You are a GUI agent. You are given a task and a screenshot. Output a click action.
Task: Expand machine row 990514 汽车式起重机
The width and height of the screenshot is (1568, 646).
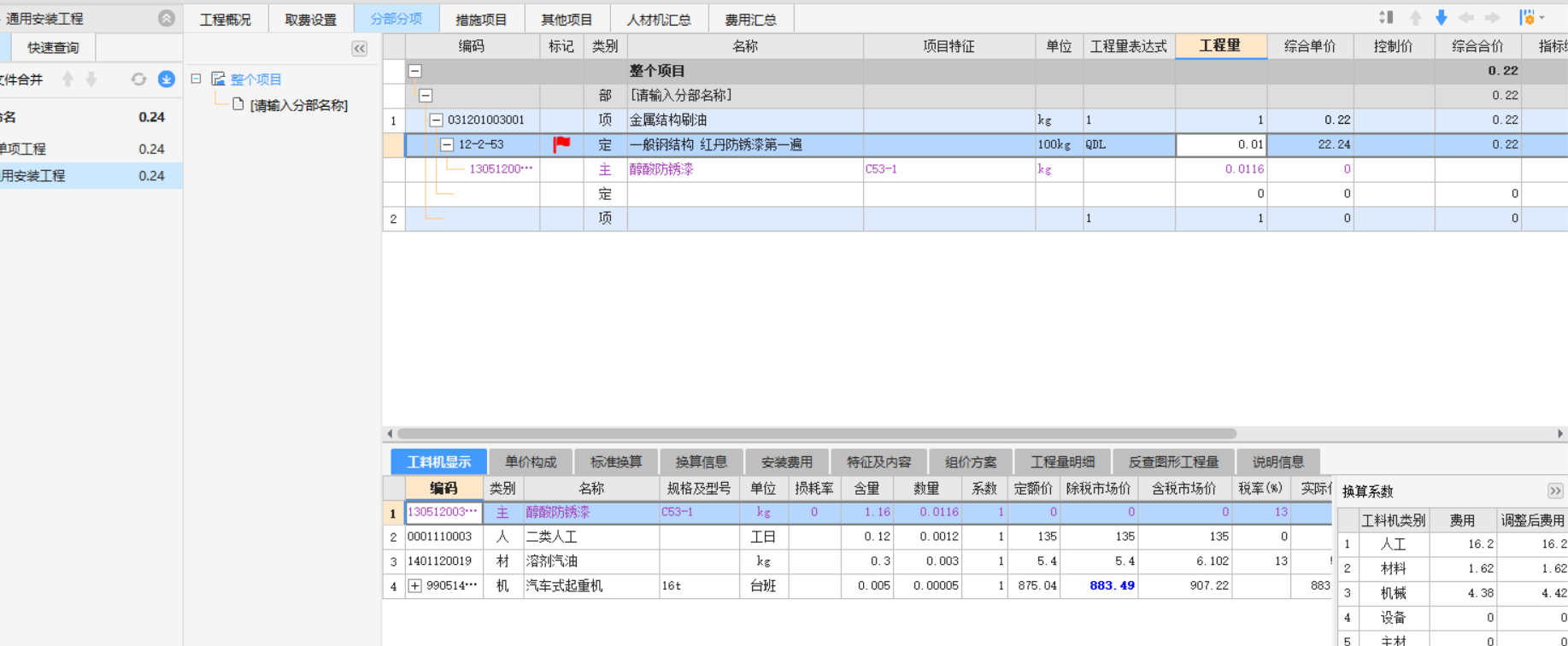(x=414, y=586)
